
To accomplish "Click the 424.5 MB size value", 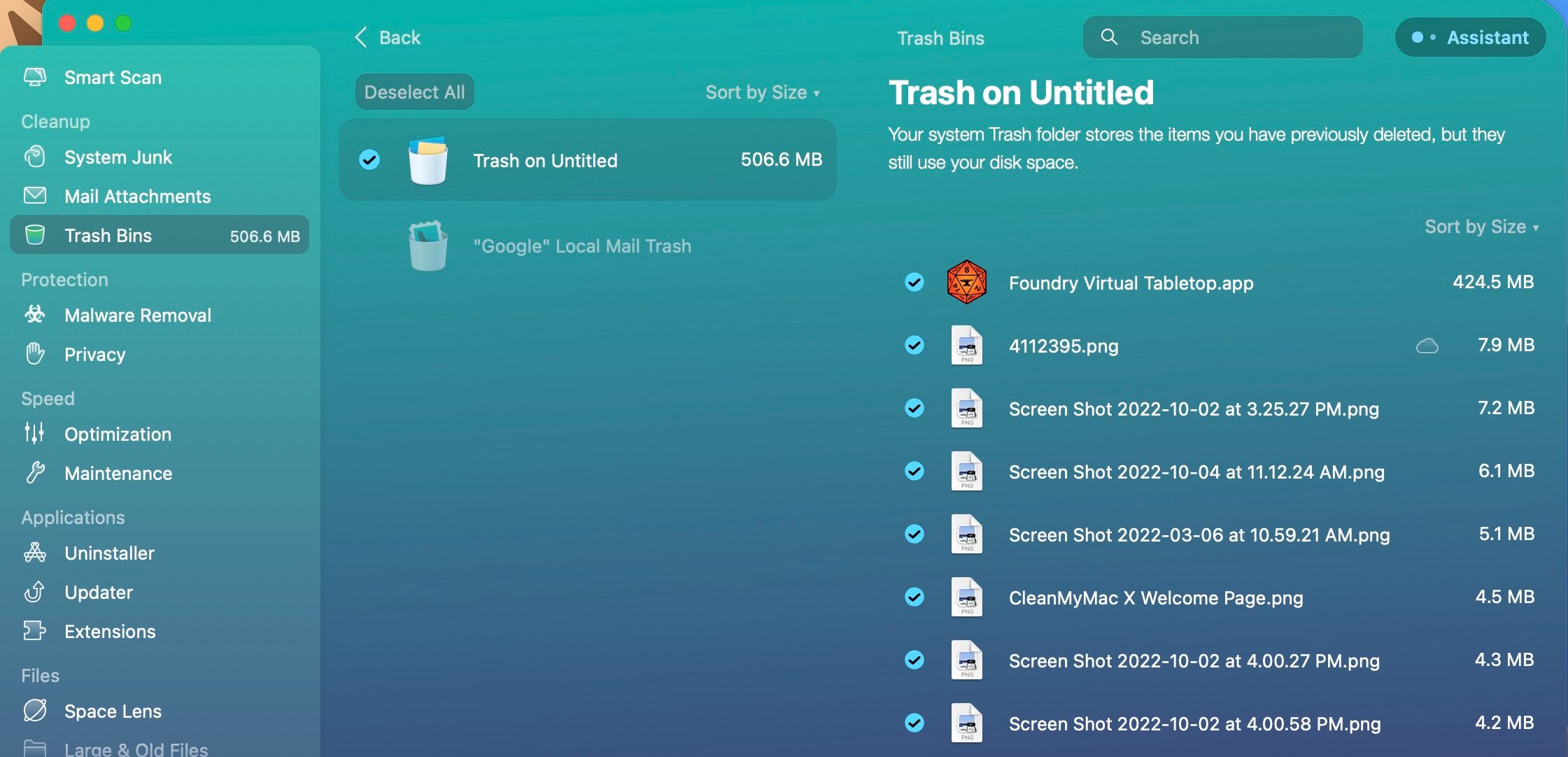I will 1493,281.
